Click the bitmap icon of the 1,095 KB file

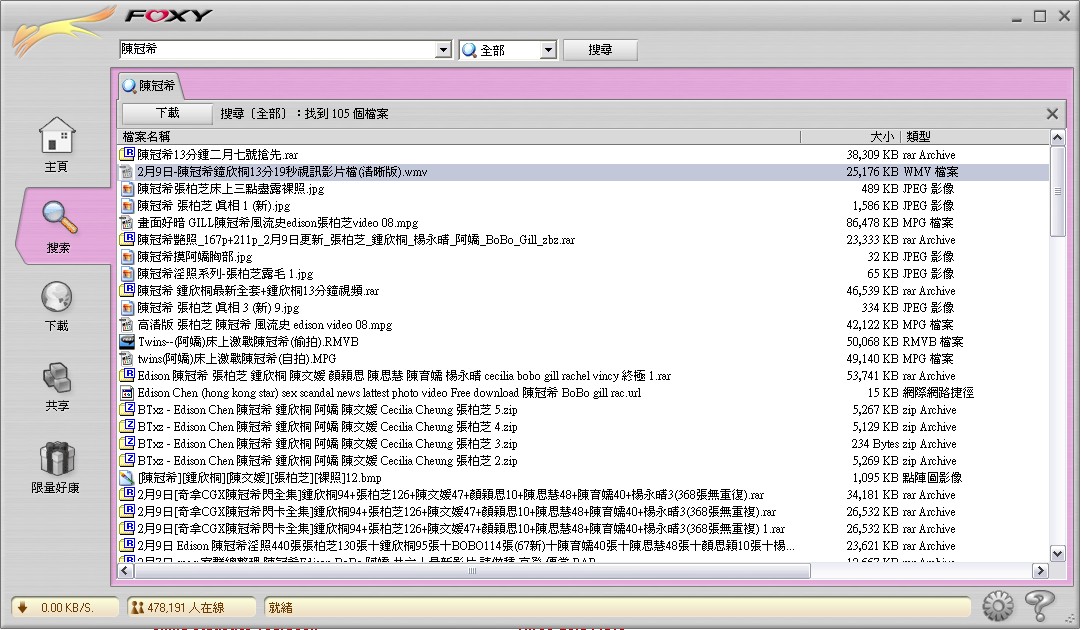tap(127, 478)
